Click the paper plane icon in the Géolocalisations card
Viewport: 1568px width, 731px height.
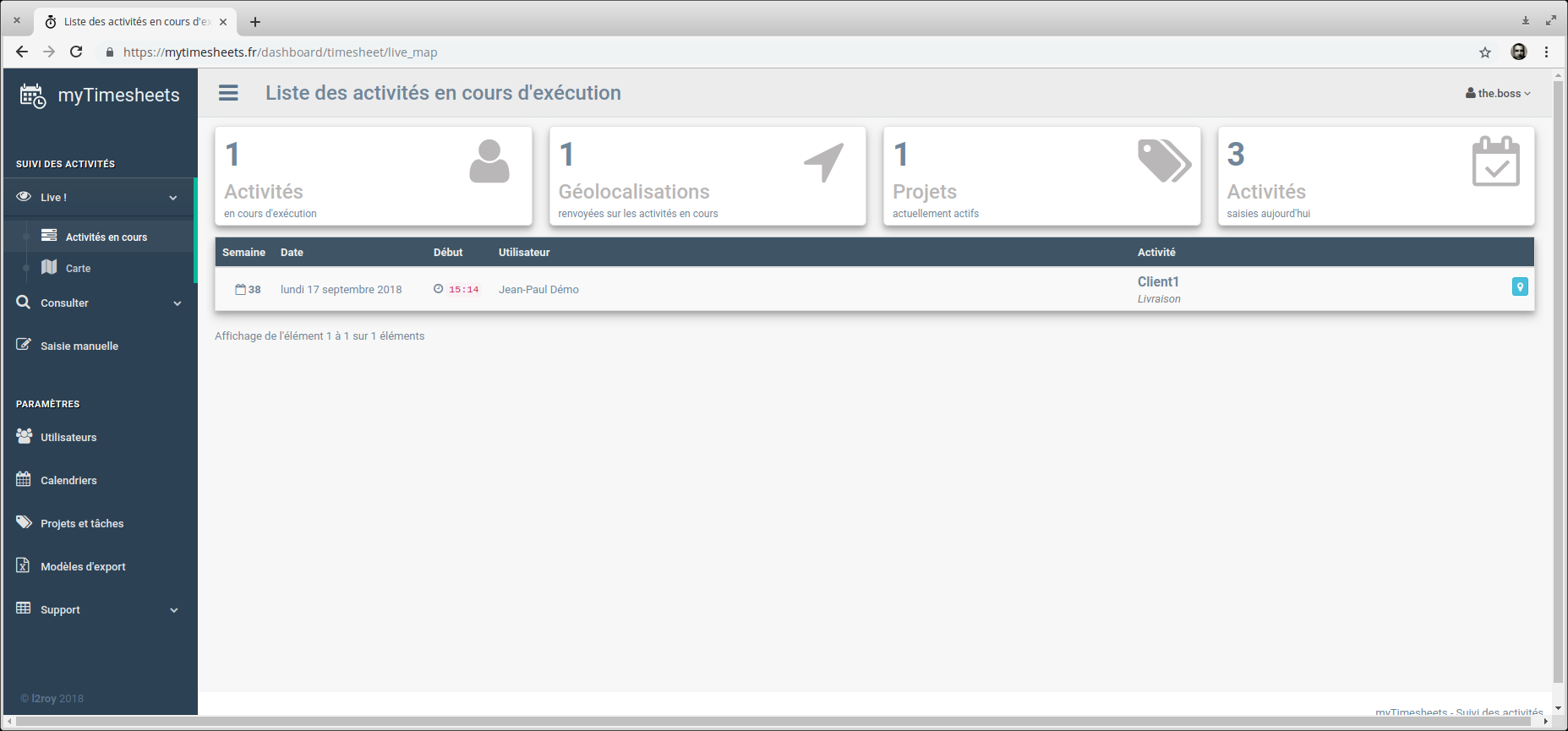point(823,161)
